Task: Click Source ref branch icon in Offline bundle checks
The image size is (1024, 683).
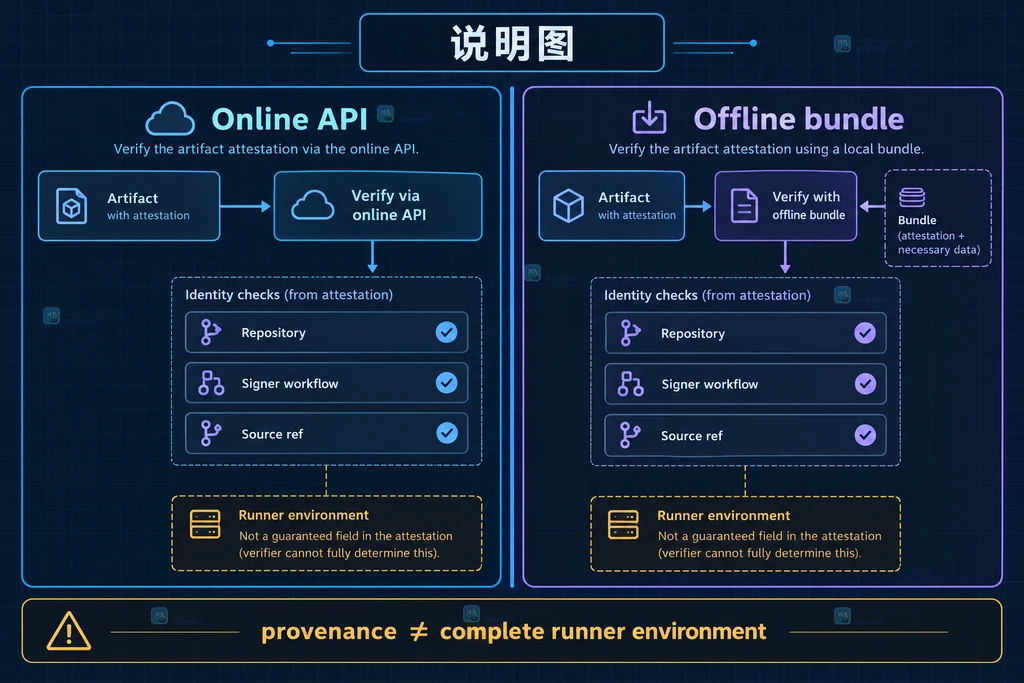Action: 630,435
